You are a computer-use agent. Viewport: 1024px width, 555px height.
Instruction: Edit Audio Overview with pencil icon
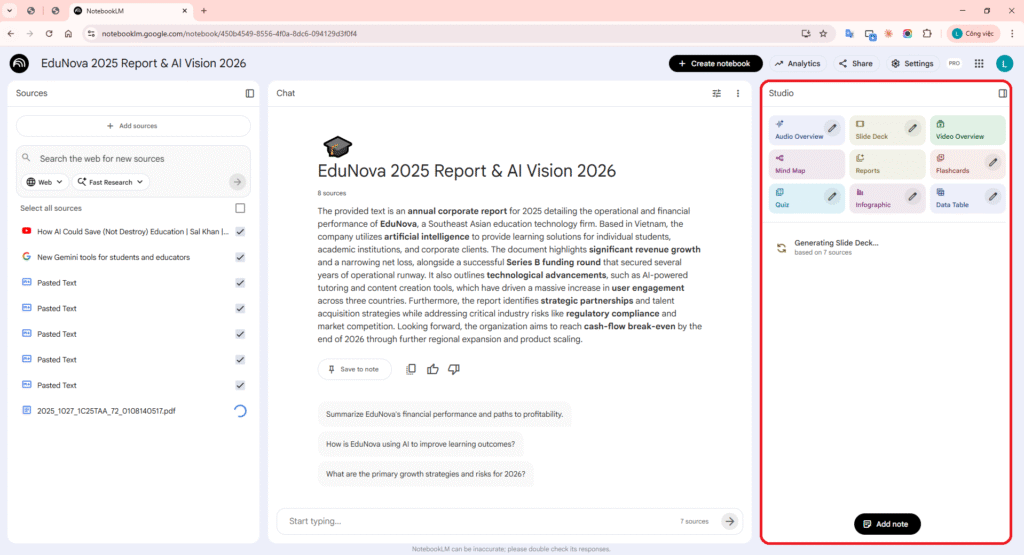tap(832, 128)
